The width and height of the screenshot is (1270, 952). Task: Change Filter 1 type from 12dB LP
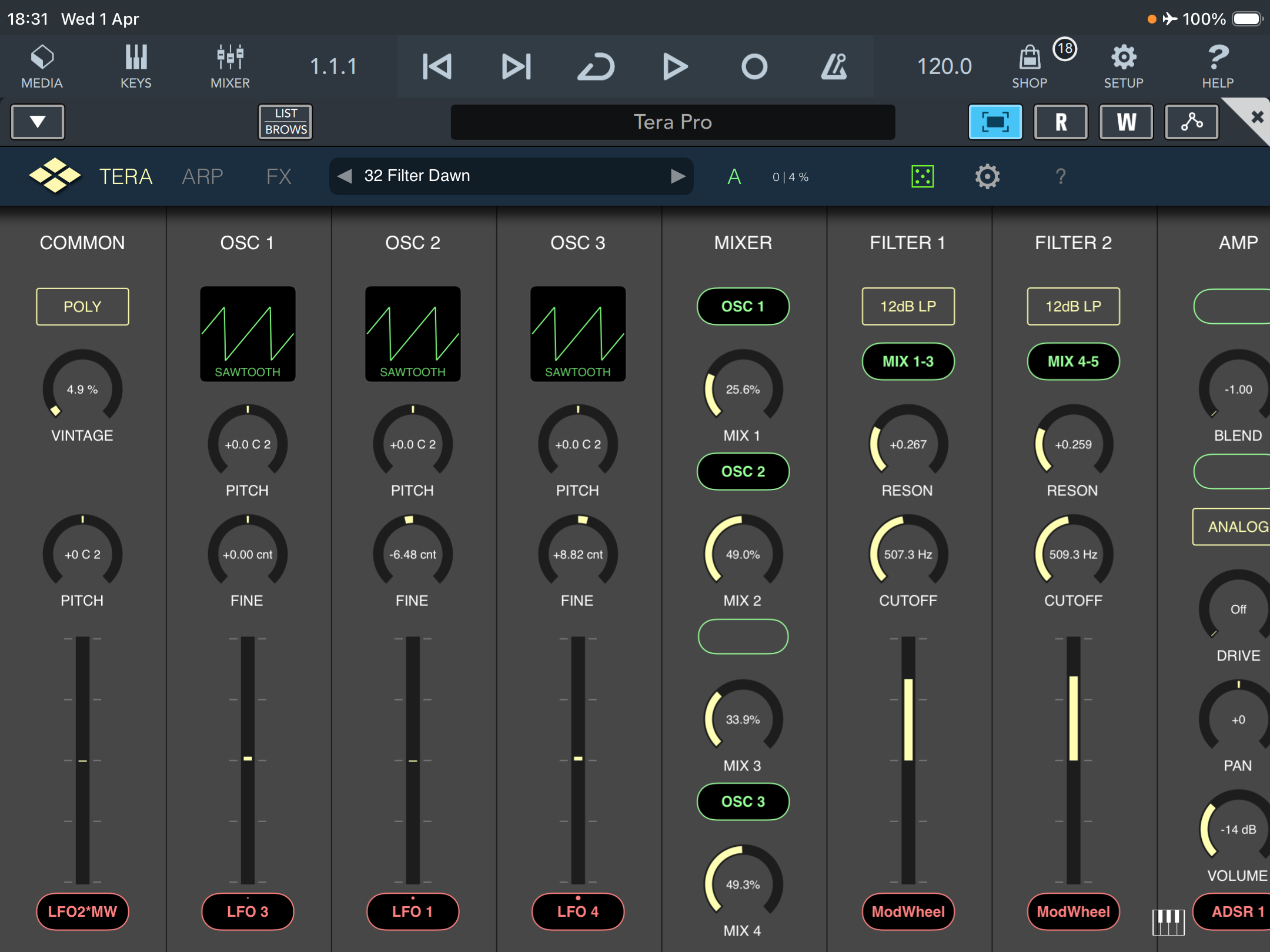click(x=908, y=306)
